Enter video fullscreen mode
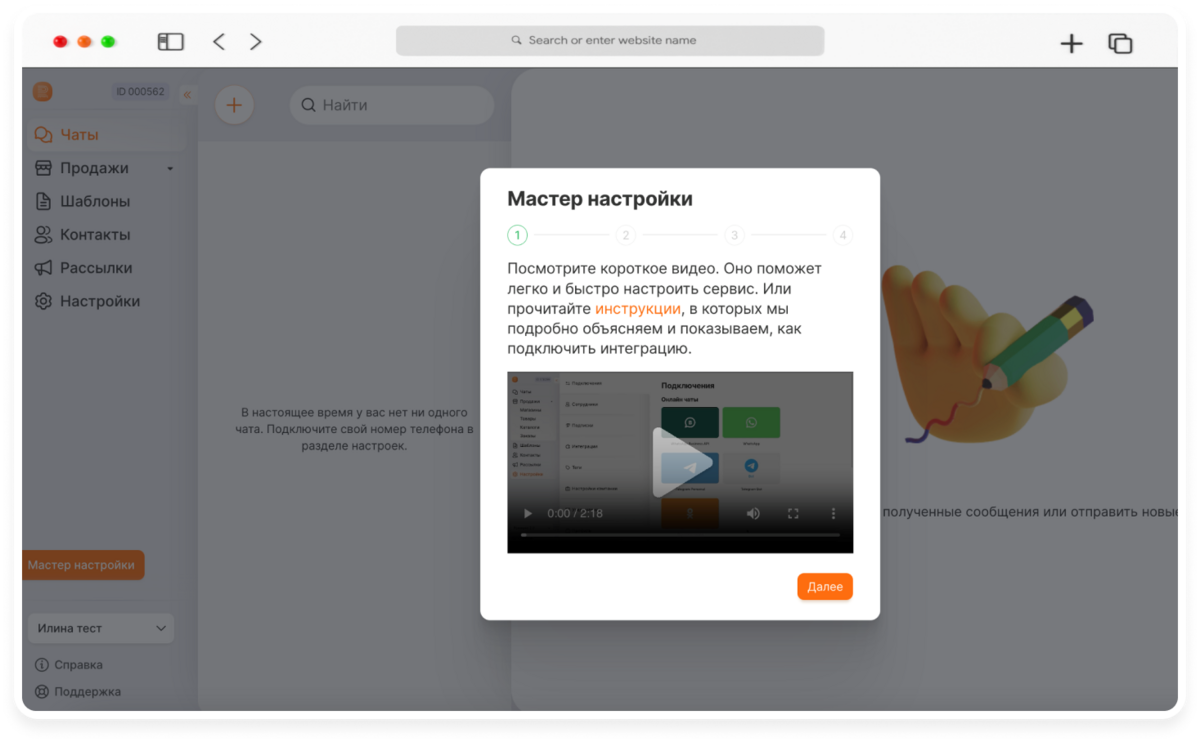 click(793, 513)
